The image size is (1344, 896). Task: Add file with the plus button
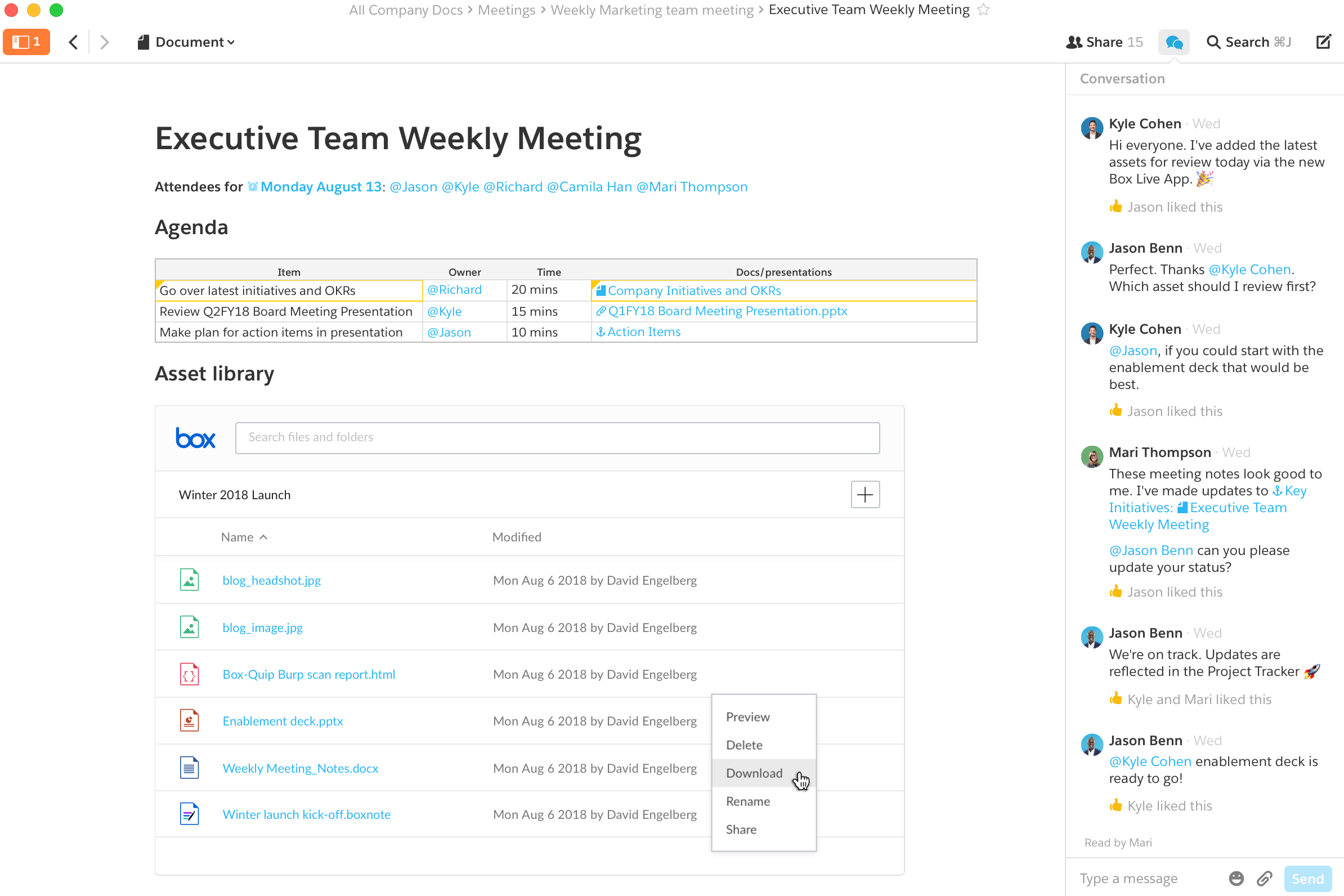[x=864, y=494]
